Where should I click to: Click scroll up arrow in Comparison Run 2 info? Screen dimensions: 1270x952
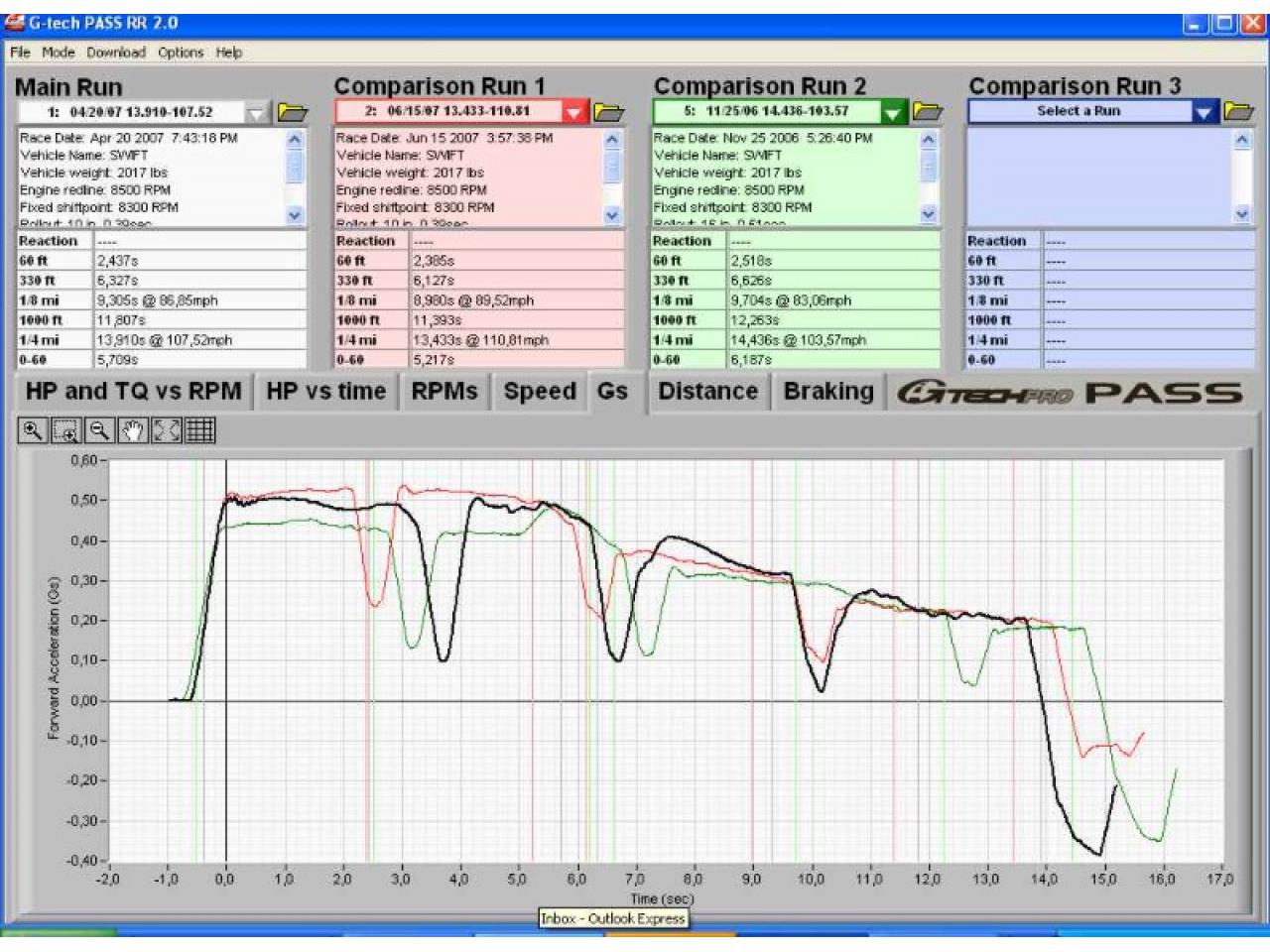pyautogui.click(x=929, y=140)
